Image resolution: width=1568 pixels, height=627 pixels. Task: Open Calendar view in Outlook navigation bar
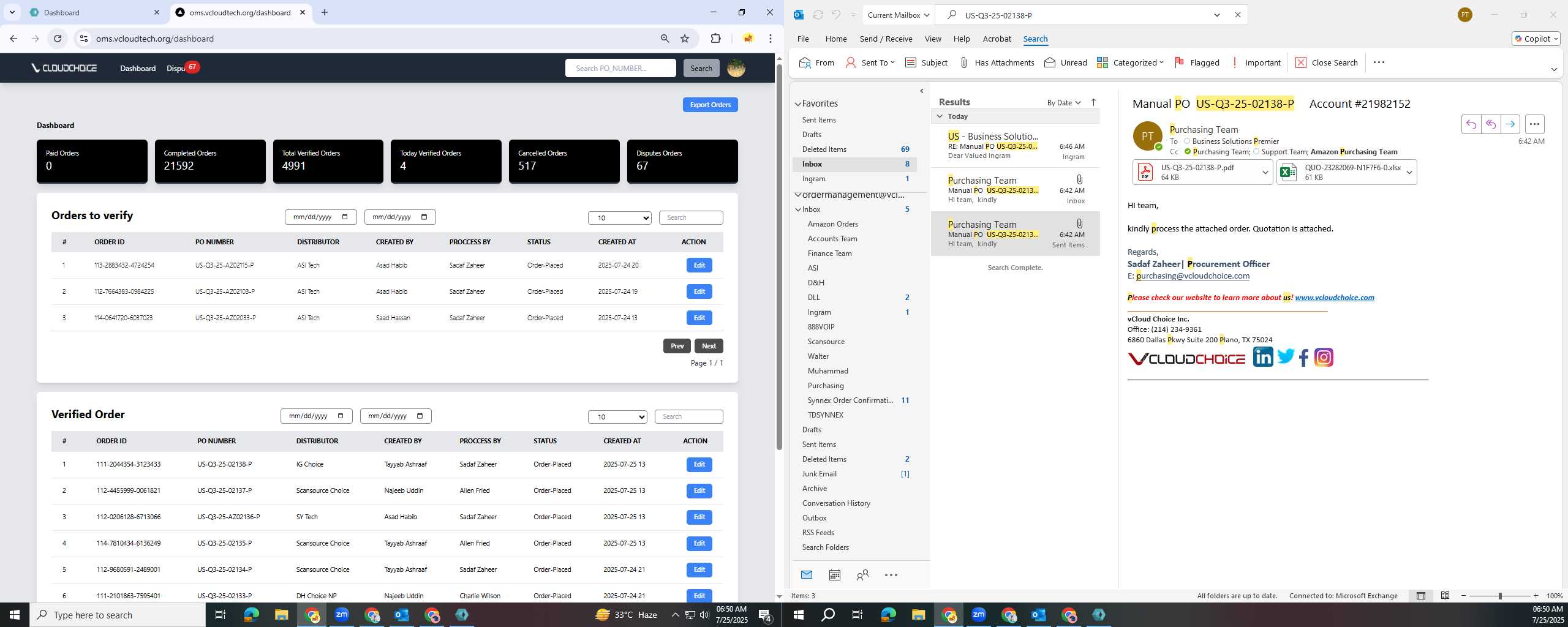[834, 575]
